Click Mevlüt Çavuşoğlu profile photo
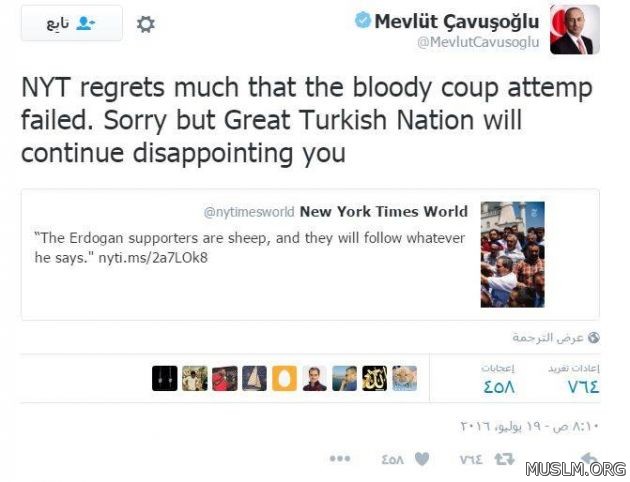This screenshot has height=482, width=630. (575, 30)
